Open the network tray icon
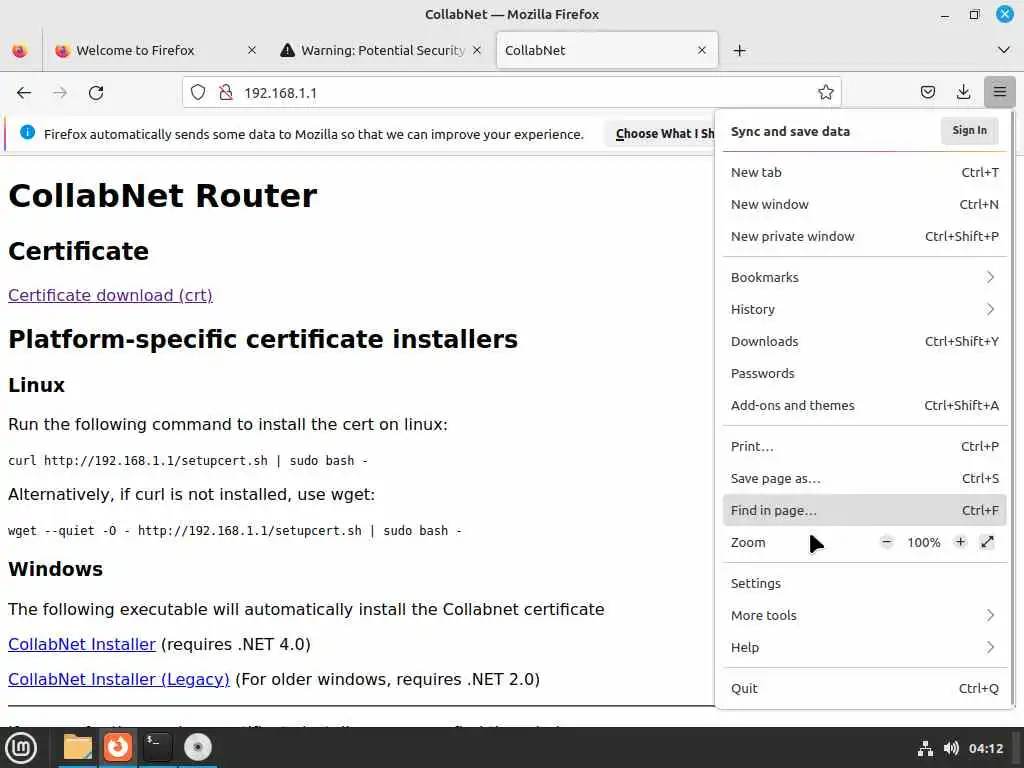The width and height of the screenshot is (1024, 768). [925, 748]
